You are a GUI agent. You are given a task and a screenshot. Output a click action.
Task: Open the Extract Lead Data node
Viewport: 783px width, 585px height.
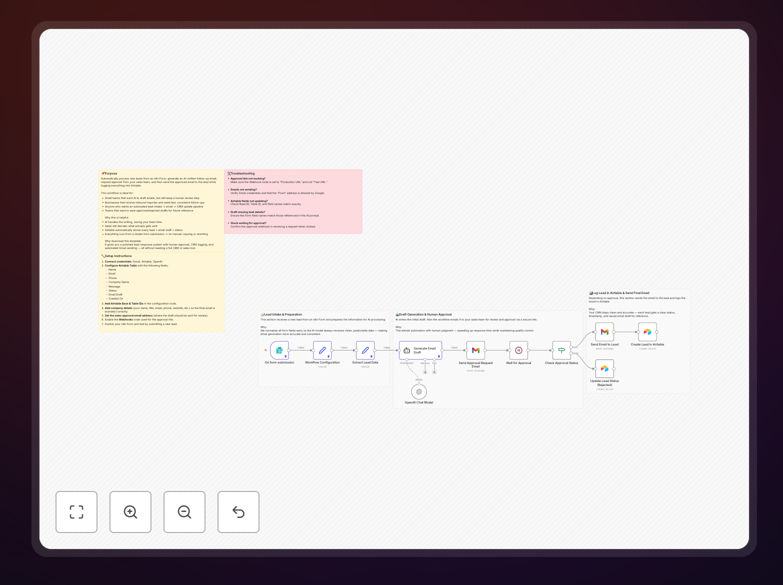[366, 350]
